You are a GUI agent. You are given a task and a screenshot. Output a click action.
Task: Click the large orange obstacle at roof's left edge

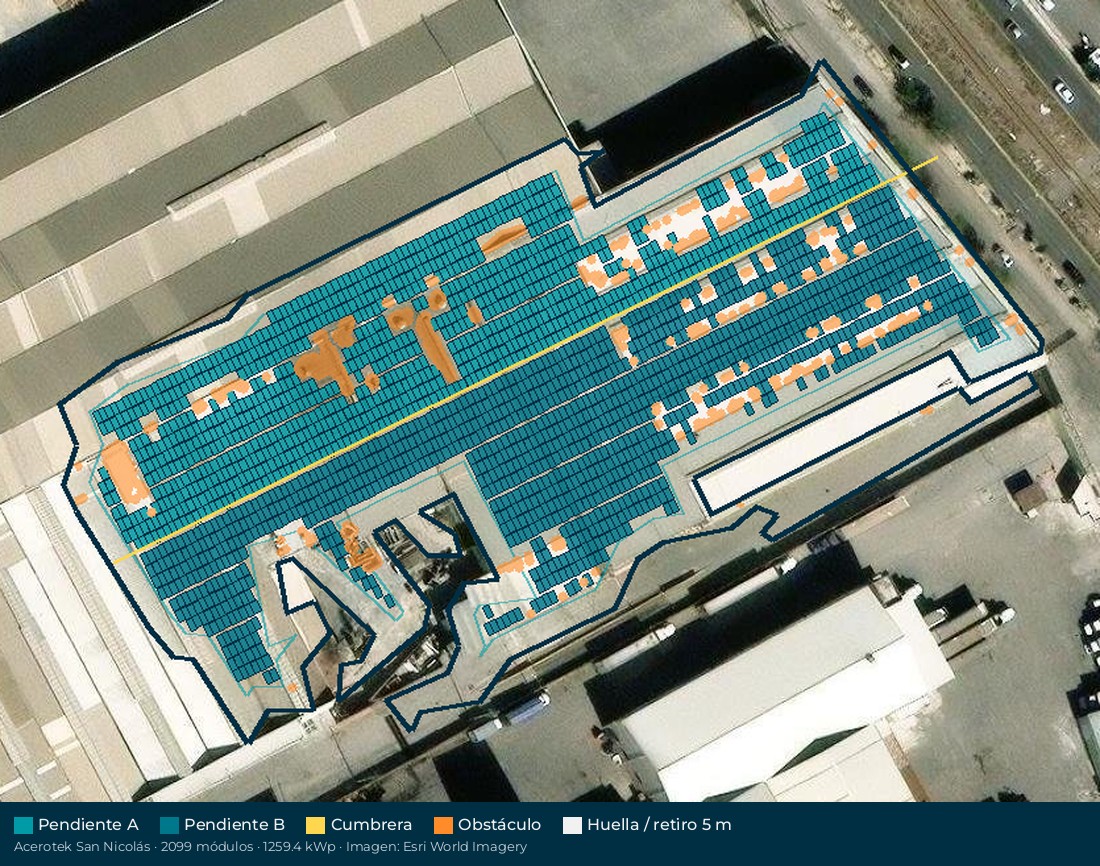tap(125, 472)
